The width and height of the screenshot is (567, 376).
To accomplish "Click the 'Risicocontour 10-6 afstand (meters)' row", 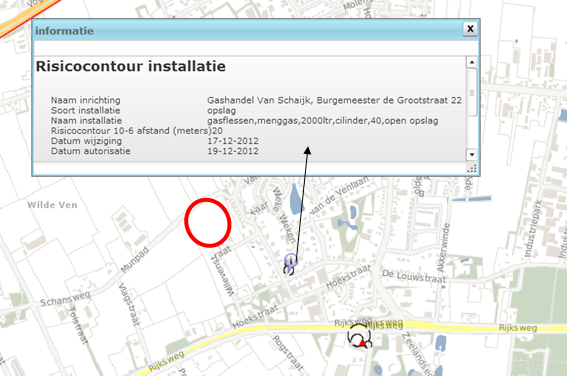I will coord(137,131).
